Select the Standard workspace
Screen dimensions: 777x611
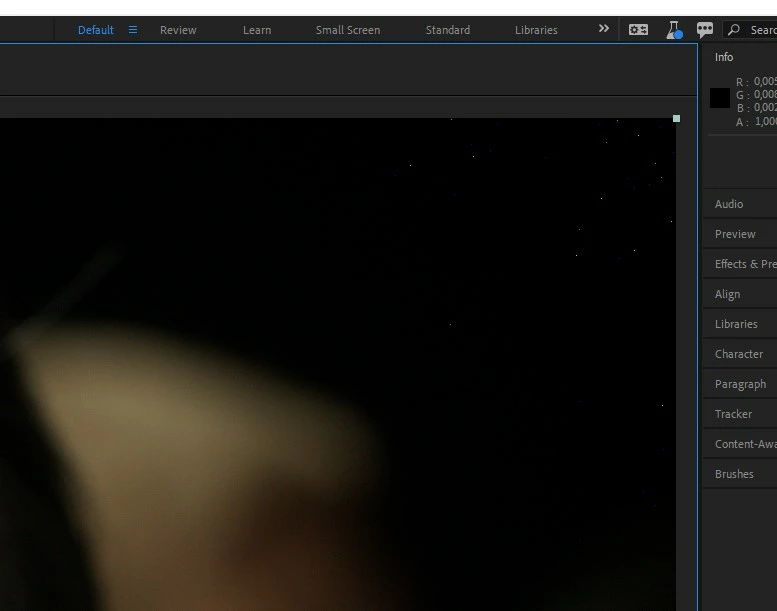pos(447,30)
